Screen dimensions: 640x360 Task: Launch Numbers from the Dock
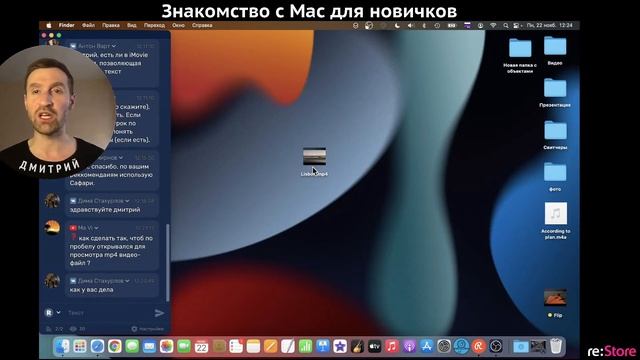305,347
